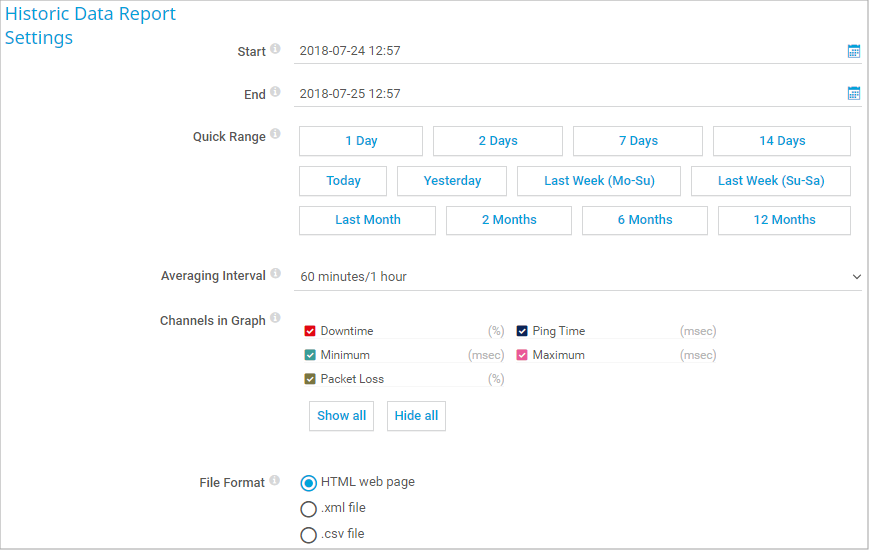Click info icon beside End label
The width and height of the screenshot is (869, 550).
[275, 92]
